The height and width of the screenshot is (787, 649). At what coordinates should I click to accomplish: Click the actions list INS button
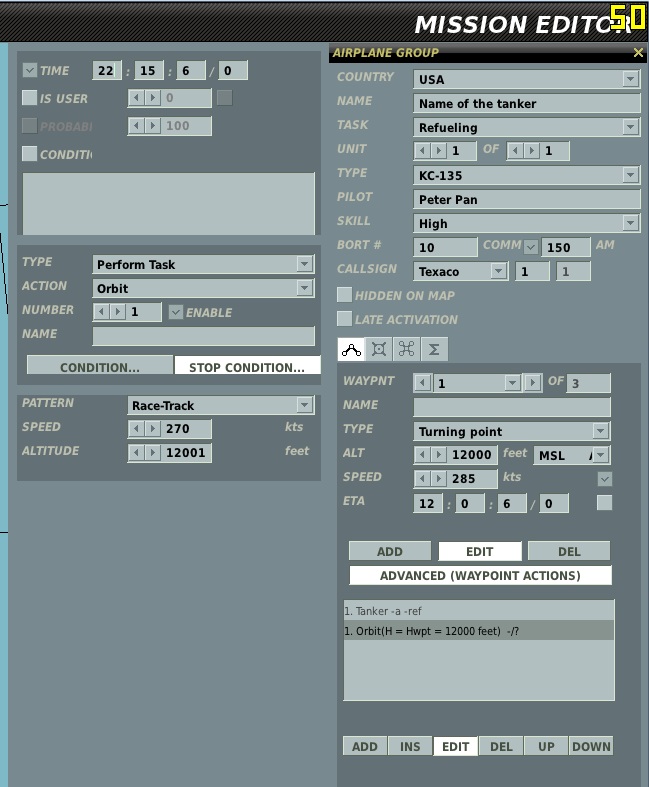pyautogui.click(x=410, y=746)
